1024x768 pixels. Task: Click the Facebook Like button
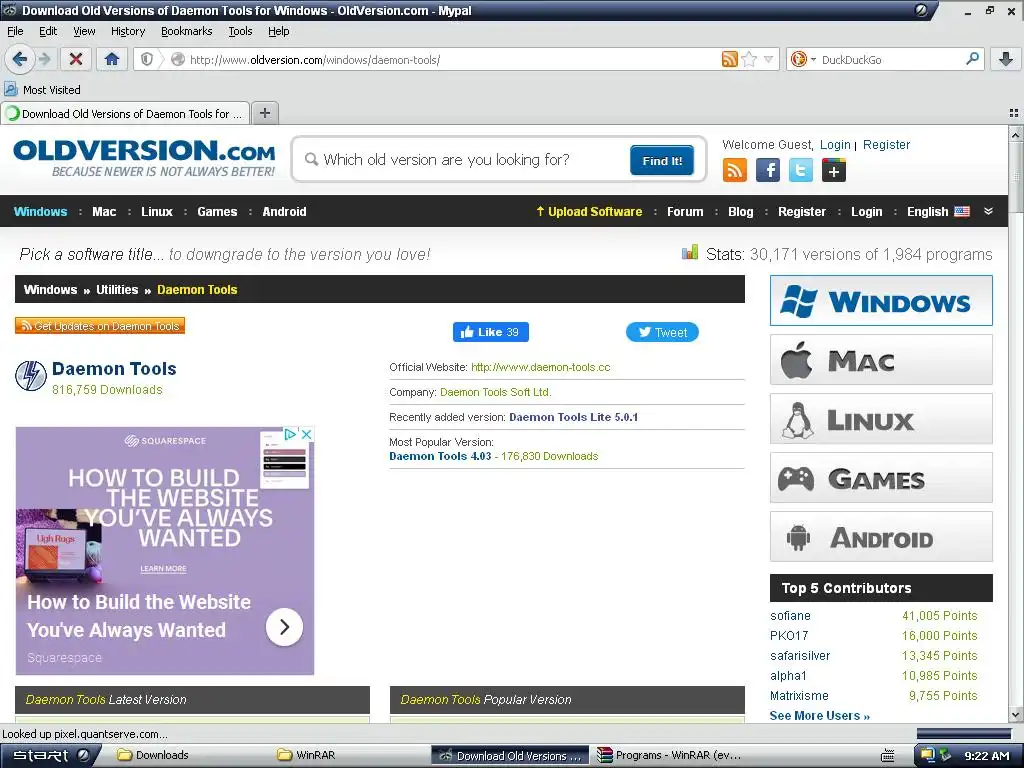(490, 332)
